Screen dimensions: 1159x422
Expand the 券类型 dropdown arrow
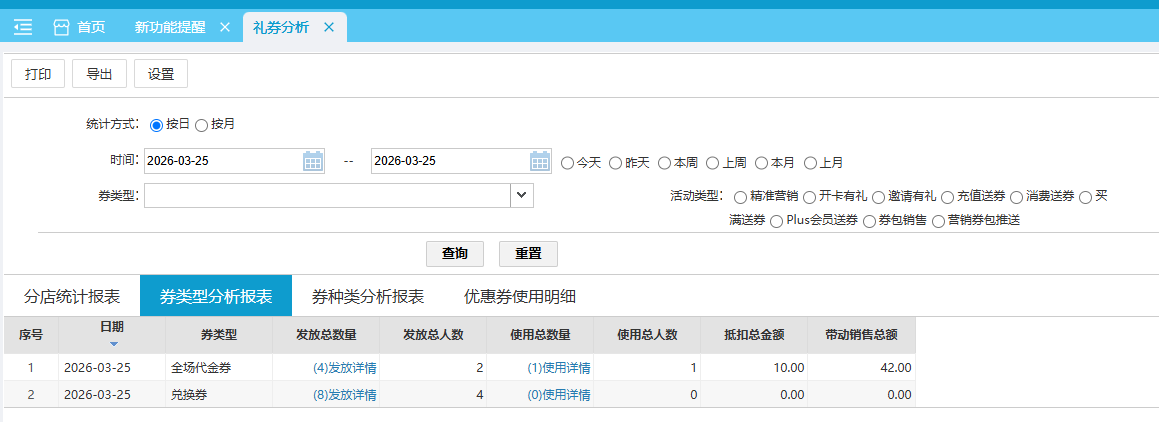click(x=521, y=195)
